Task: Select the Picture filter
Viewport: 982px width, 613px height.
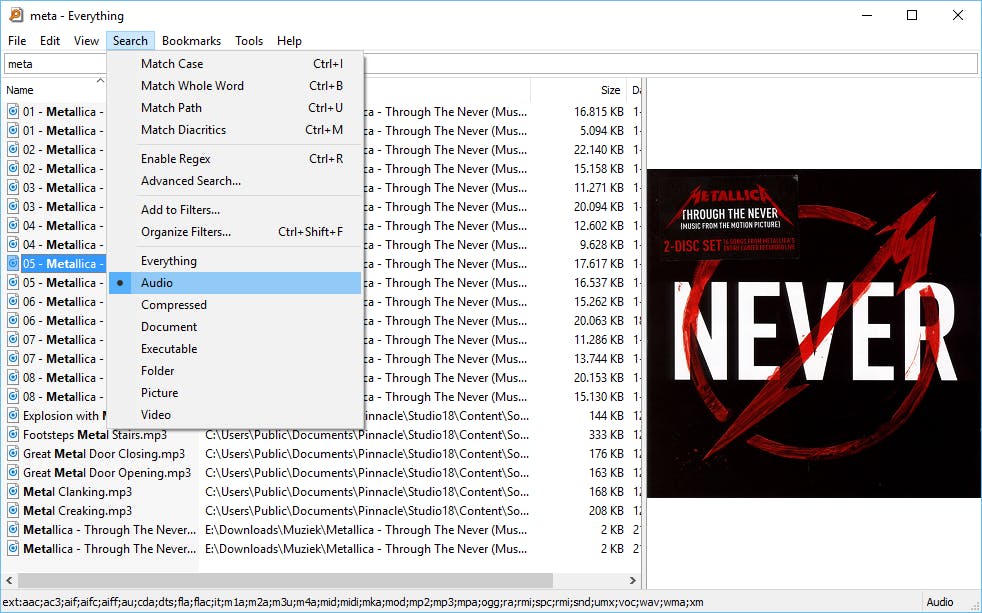Action: point(235,393)
